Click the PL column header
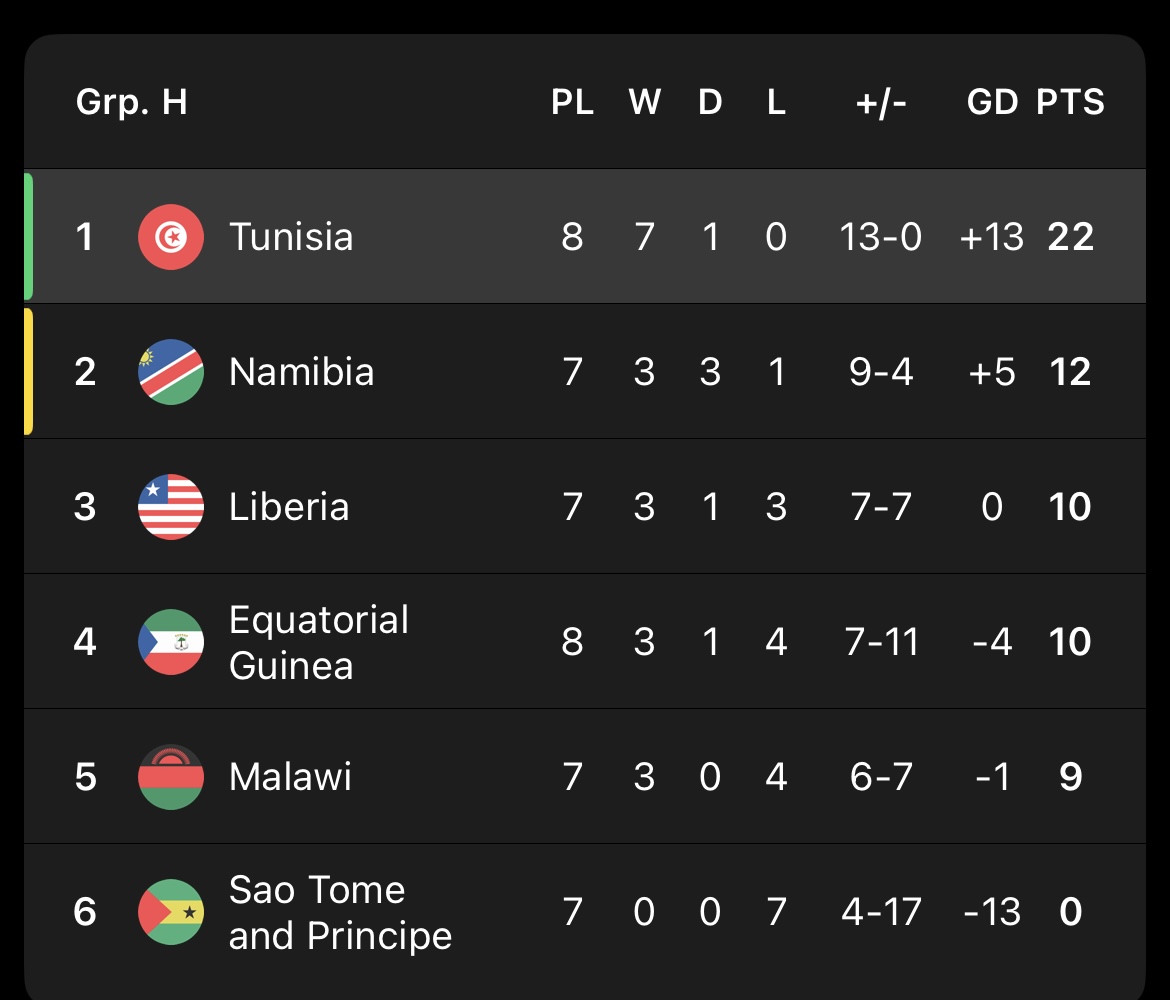 coord(572,102)
